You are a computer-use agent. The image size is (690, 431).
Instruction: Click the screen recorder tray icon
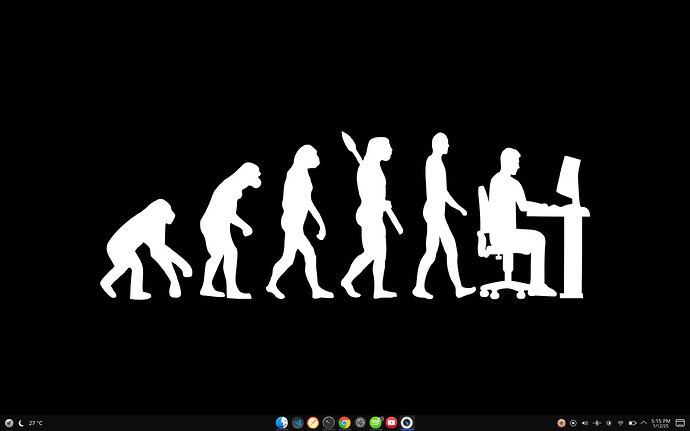[573, 423]
